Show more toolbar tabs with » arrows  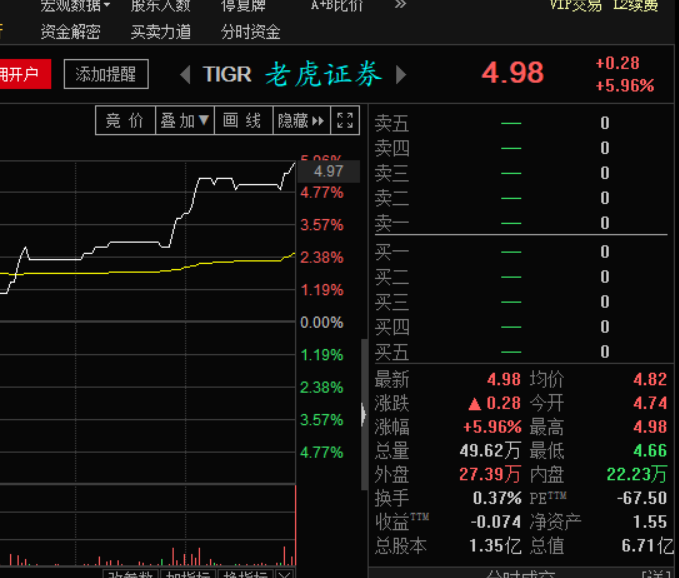pyautogui.click(x=400, y=4)
